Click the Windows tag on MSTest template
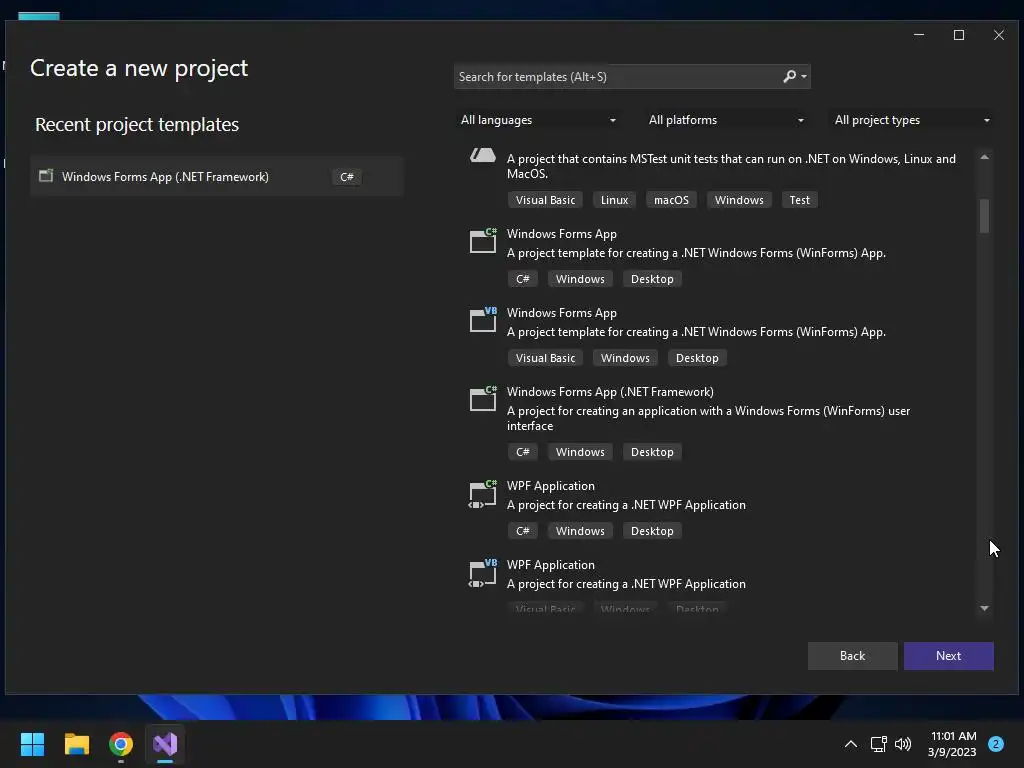 pos(739,200)
